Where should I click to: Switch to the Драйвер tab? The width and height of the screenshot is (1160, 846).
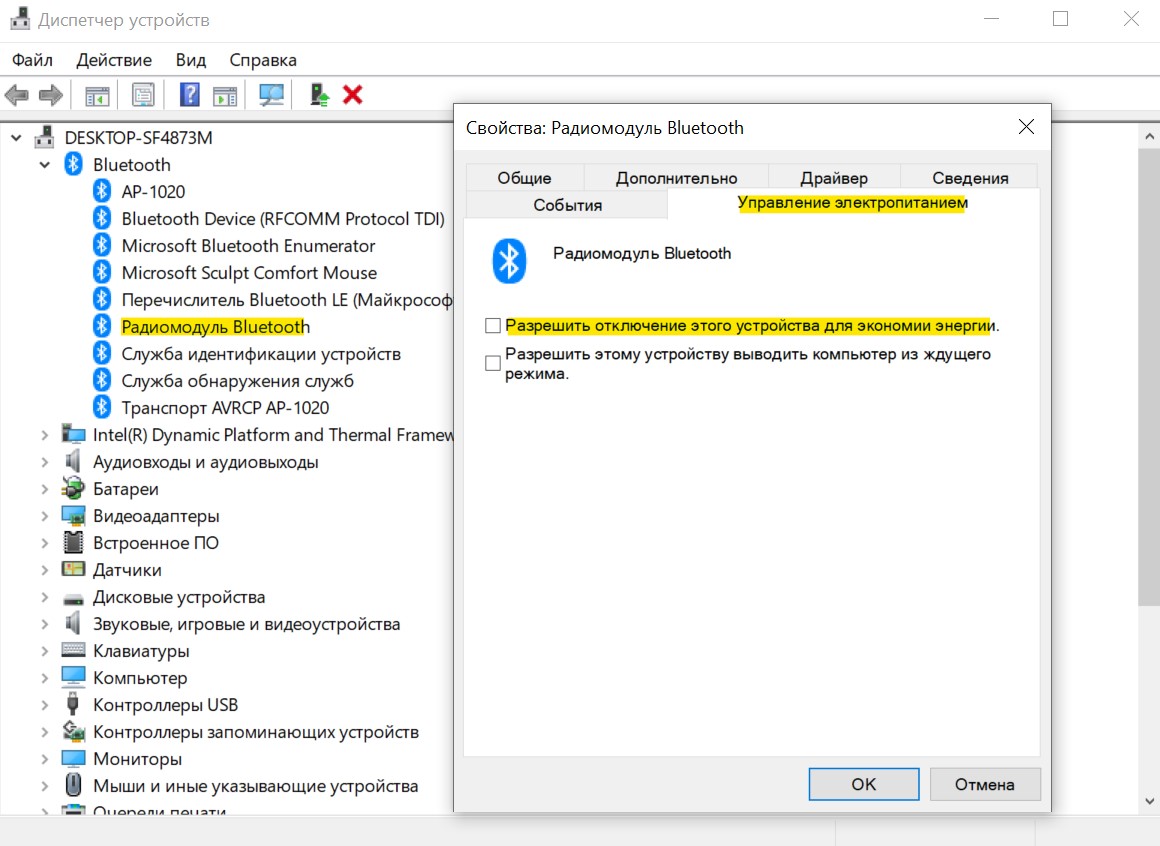(834, 177)
